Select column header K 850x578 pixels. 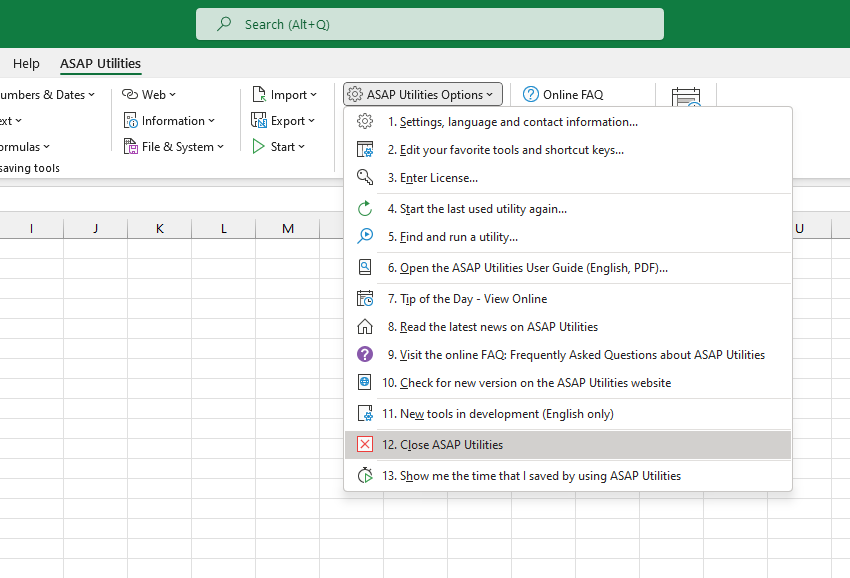(159, 228)
